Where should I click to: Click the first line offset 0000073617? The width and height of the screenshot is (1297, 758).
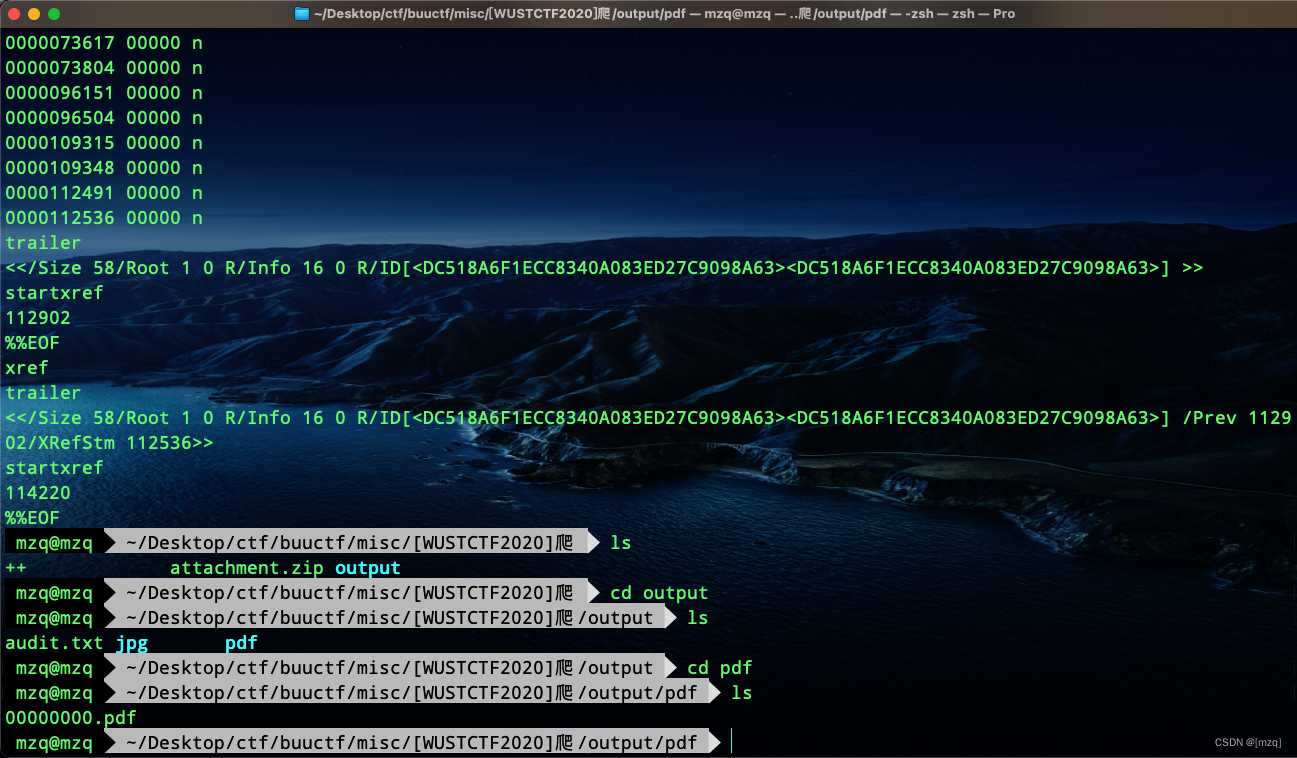[x=60, y=43]
